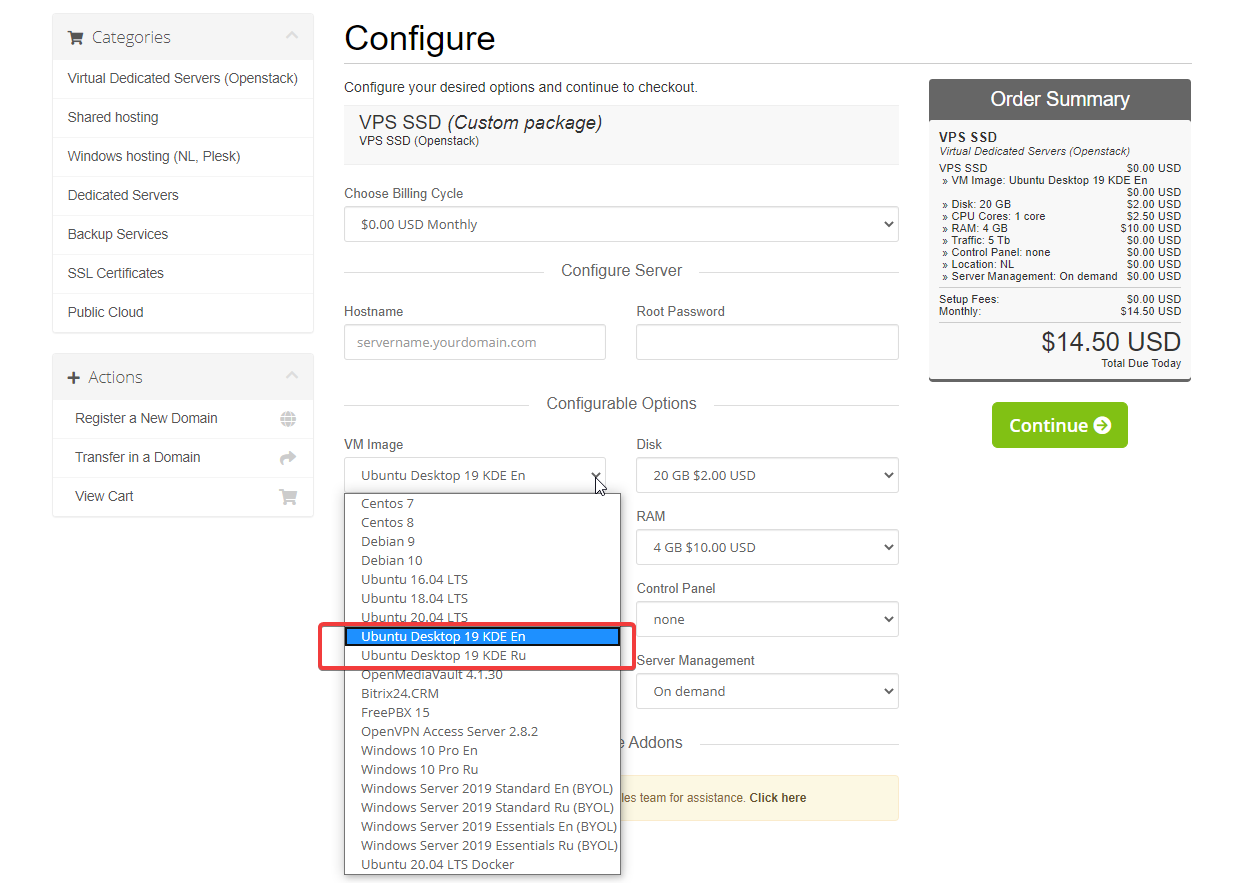The image size is (1251, 883).
Task: Open the Disk size dropdown
Action: pyautogui.click(x=767, y=475)
